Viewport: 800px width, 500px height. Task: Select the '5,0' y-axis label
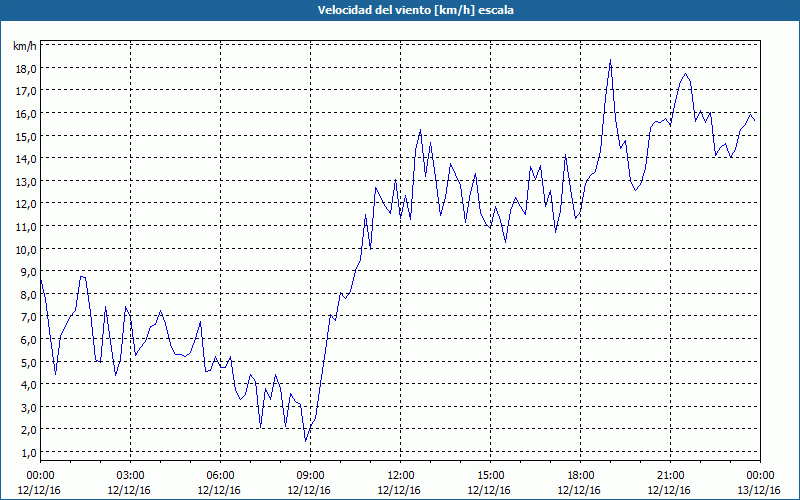29,362
